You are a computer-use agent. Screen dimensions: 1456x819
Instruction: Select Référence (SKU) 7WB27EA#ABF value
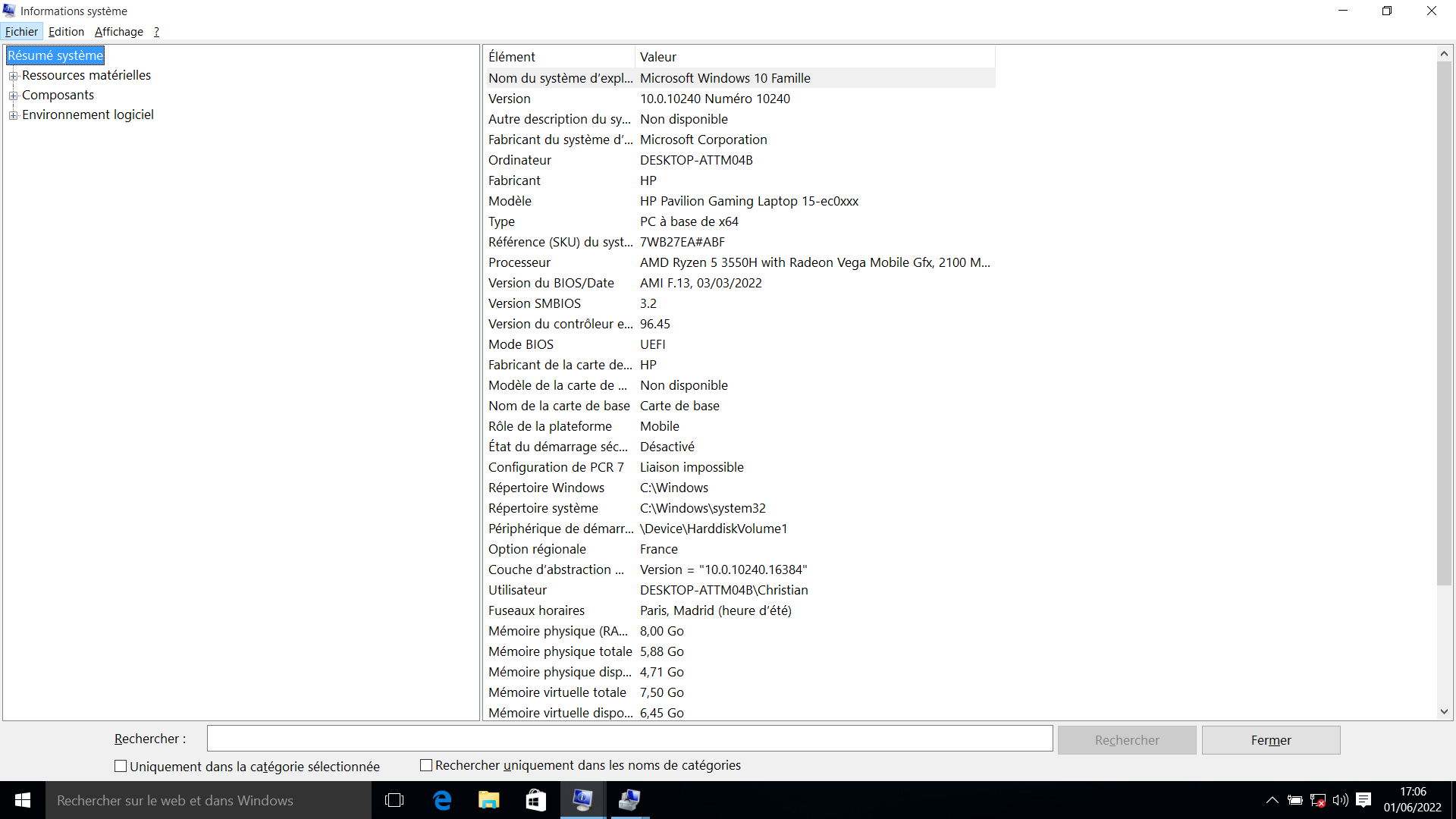tap(682, 242)
